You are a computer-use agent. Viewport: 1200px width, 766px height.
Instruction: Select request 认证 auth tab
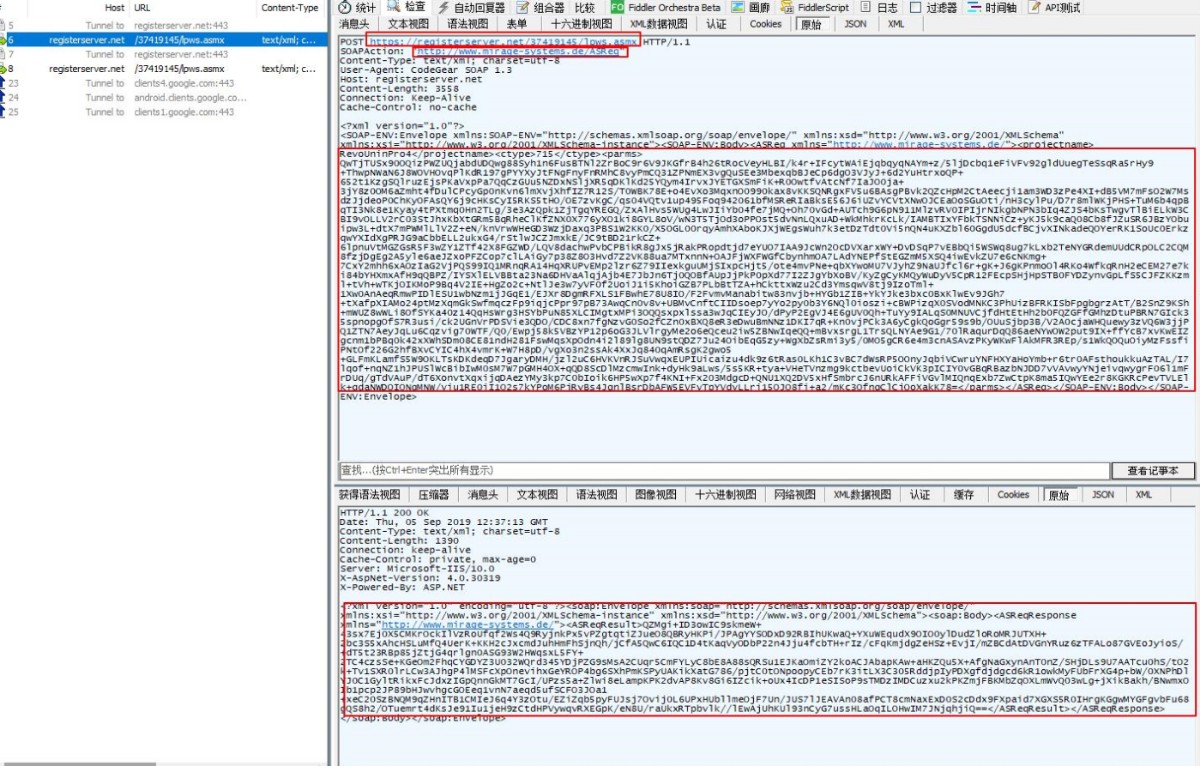(x=716, y=23)
